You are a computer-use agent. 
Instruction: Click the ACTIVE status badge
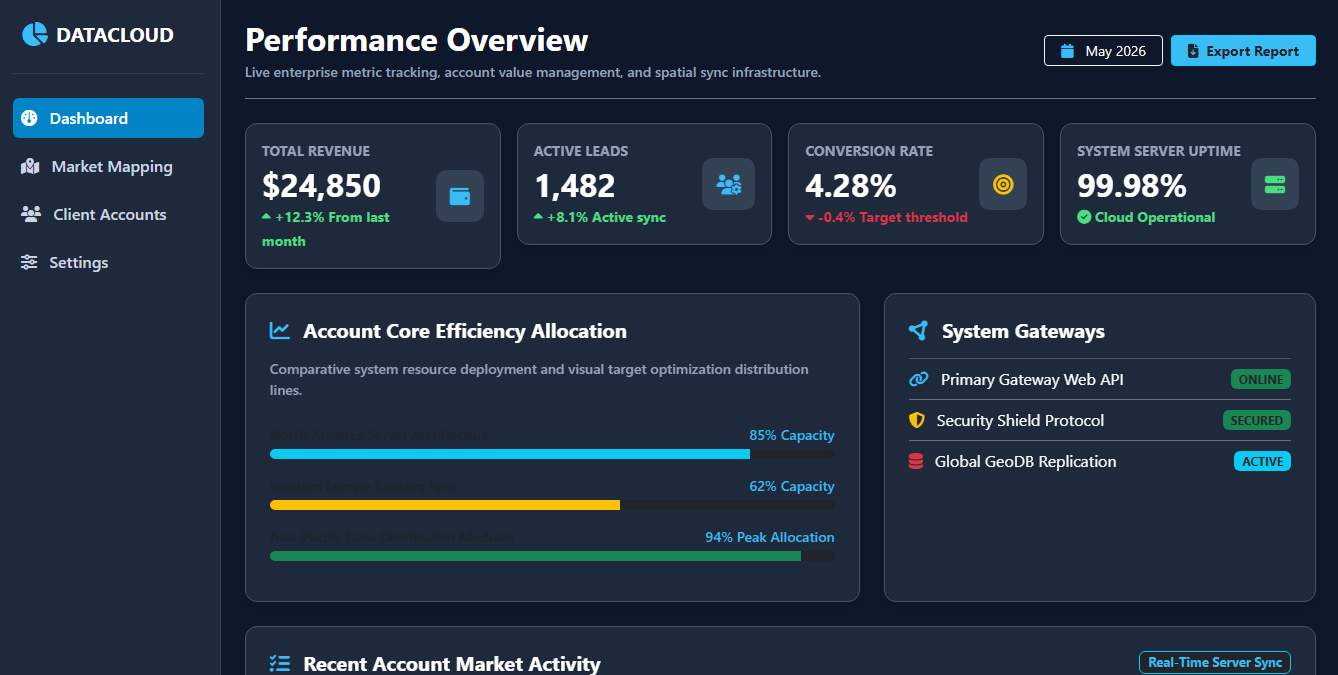[1262, 461]
